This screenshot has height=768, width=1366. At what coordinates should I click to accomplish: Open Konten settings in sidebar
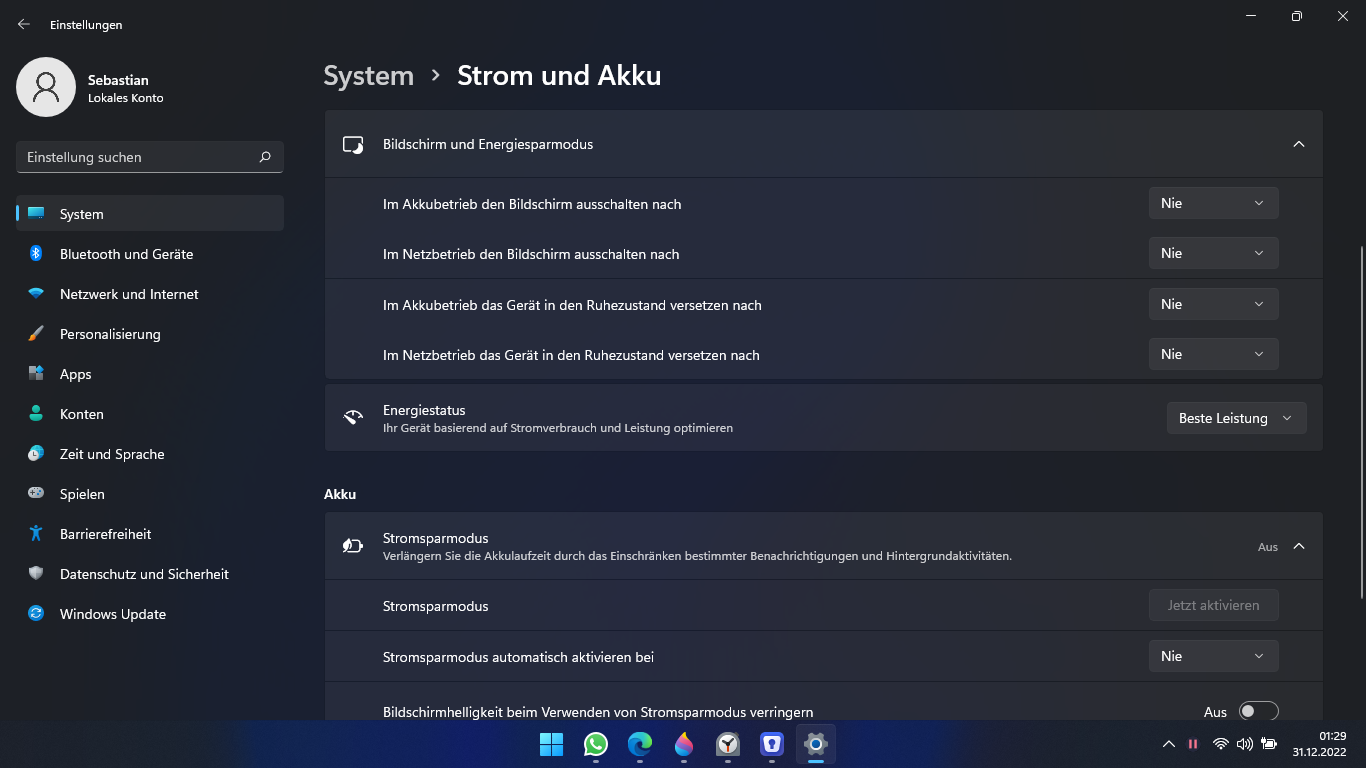pyautogui.click(x=150, y=414)
